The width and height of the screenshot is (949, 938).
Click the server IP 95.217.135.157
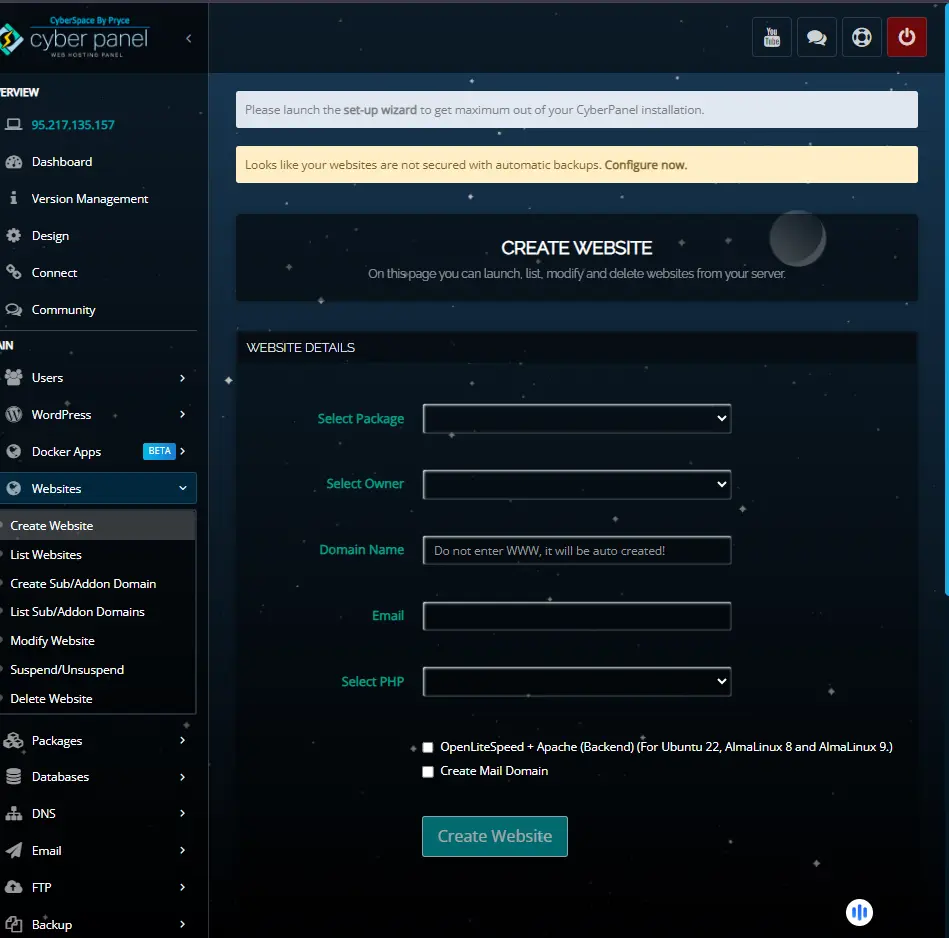point(73,125)
